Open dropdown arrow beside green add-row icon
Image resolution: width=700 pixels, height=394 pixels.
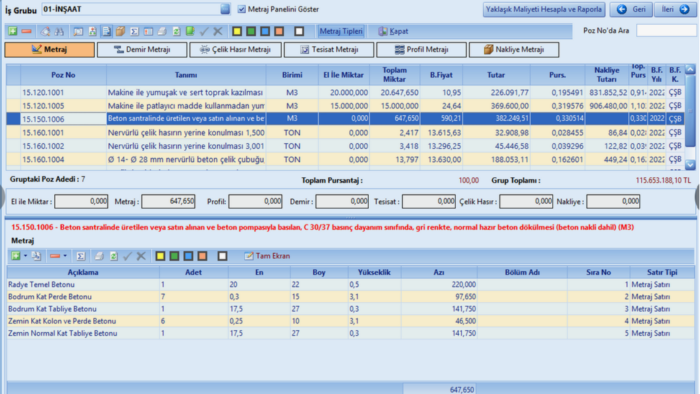[x=25, y=256]
